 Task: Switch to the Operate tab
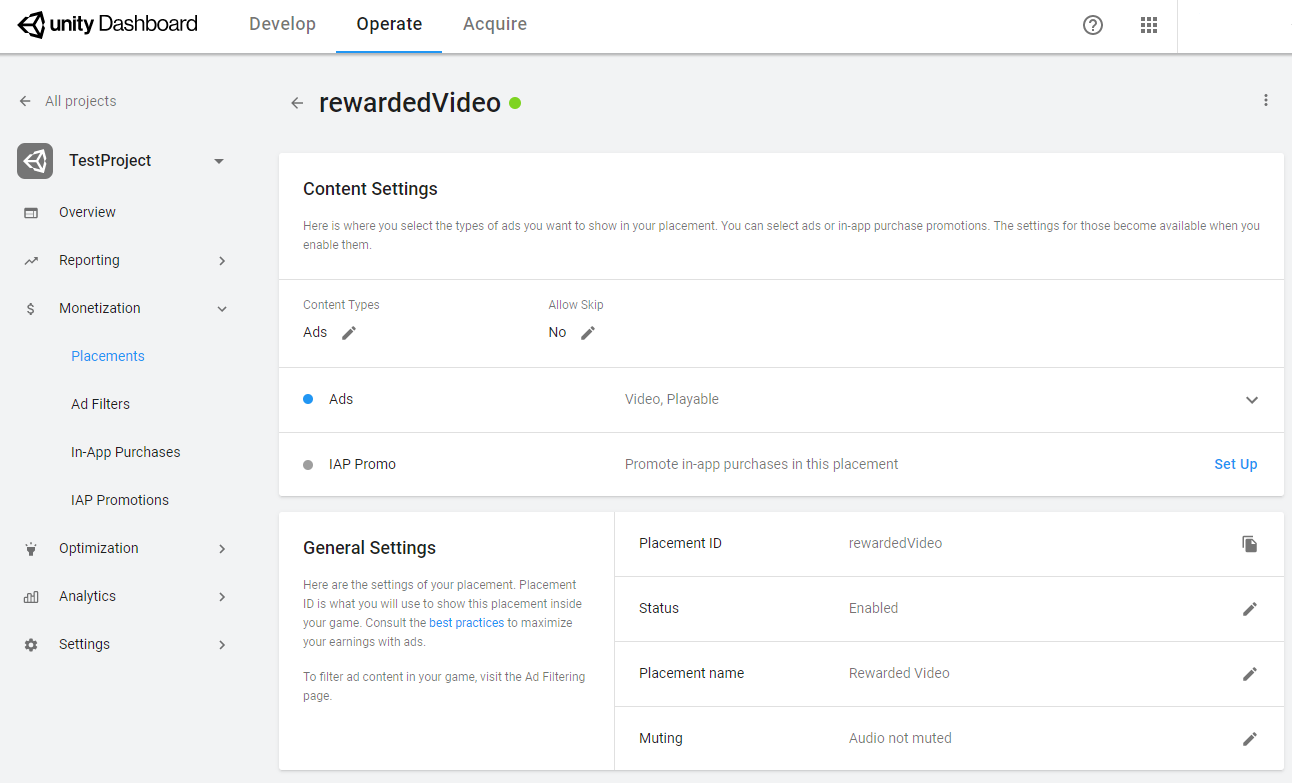pyautogui.click(x=389, y=24)
